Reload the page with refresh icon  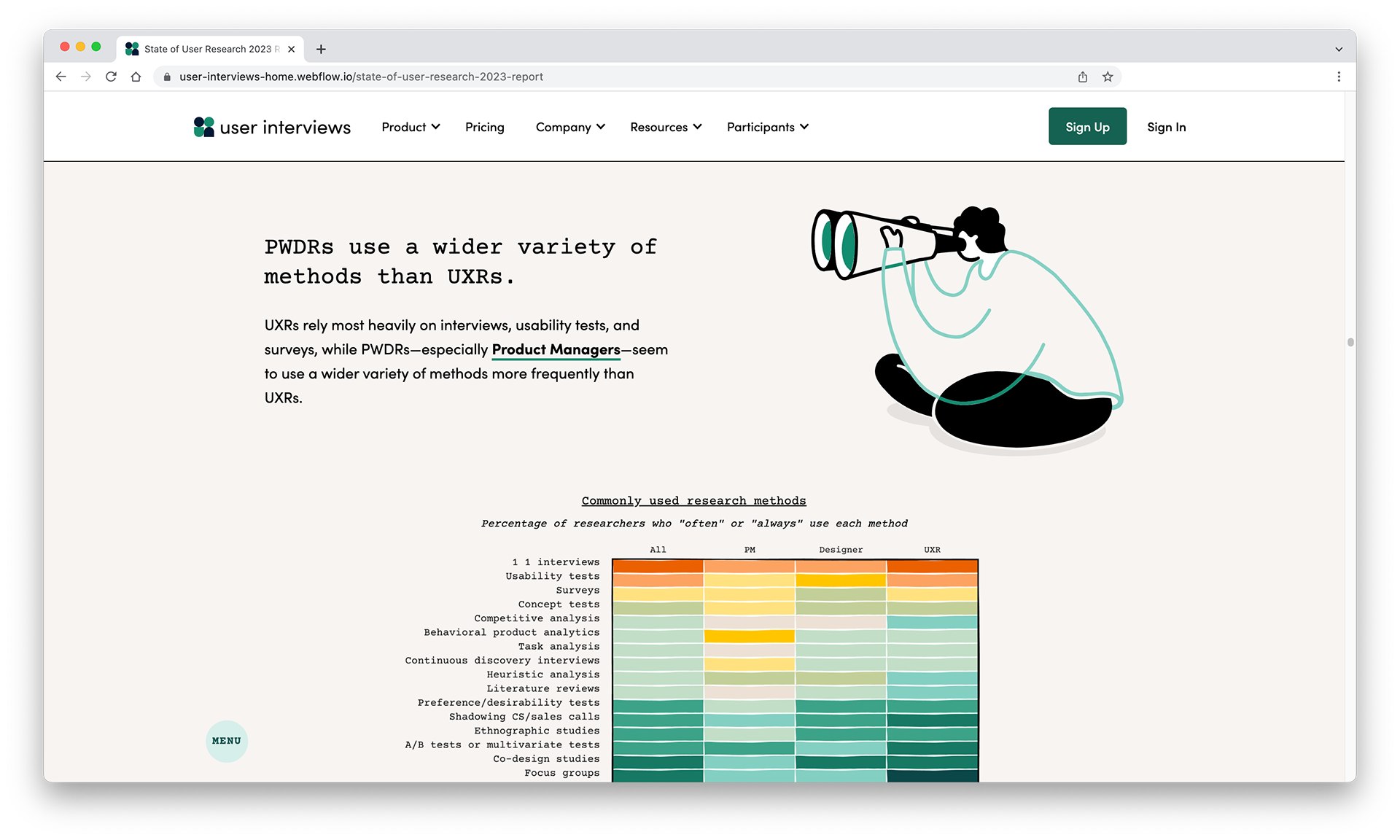(111, 77)
